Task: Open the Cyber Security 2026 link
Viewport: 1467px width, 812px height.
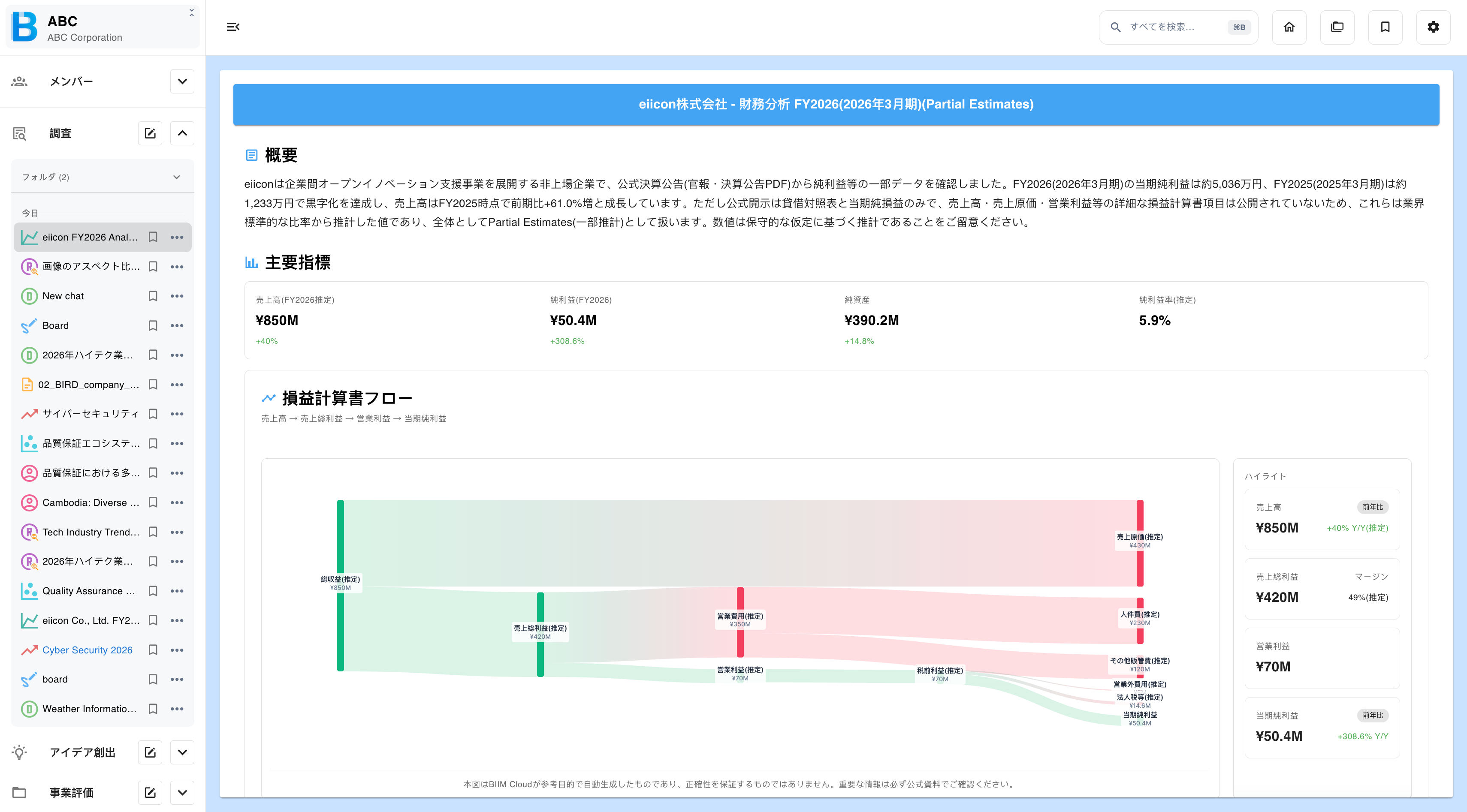Action: 87,650
